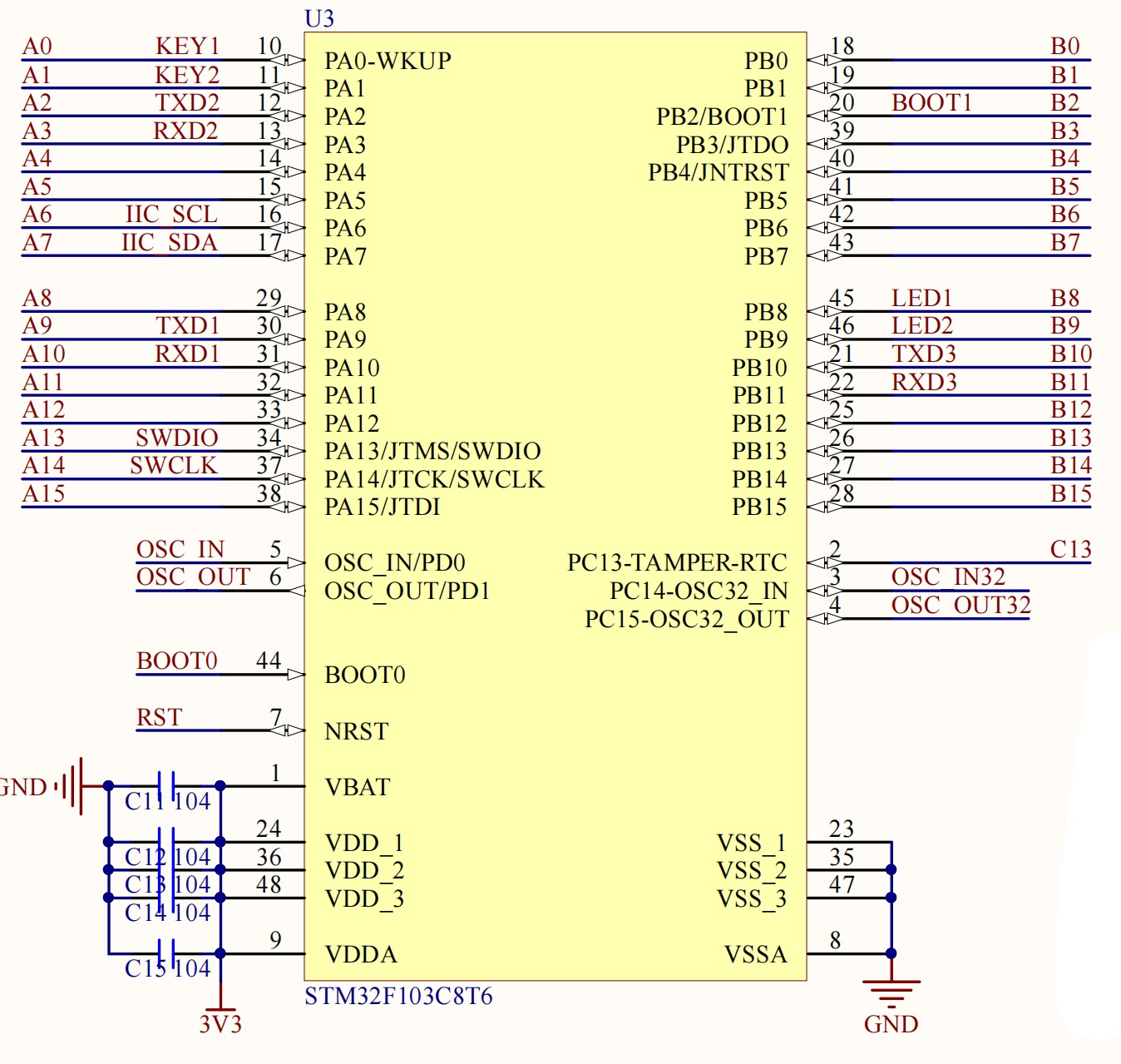Click the TXD1 net label

tap(188, 325)
